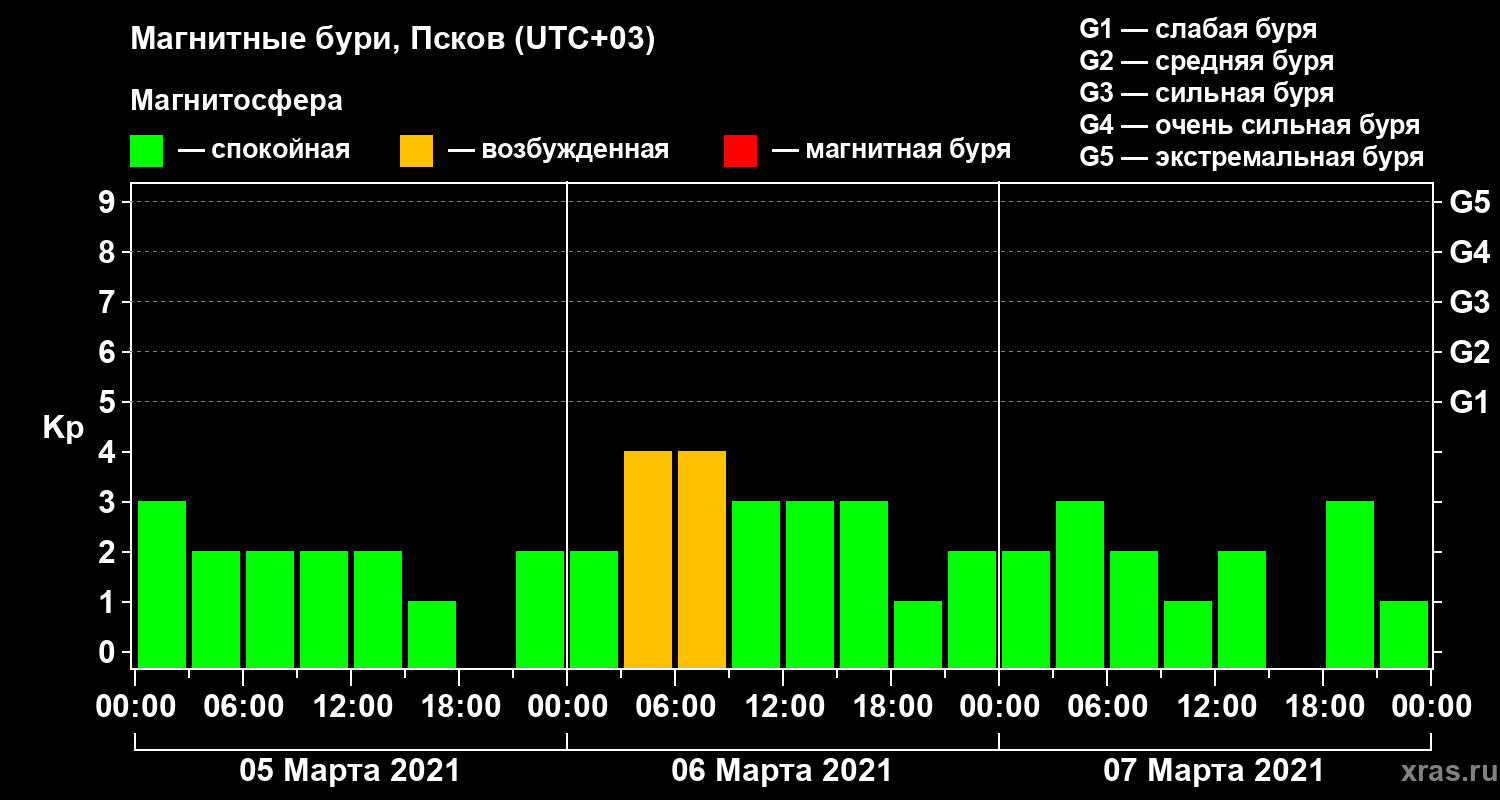Click the only Kp 1 bar on 05 March
This screenshot has height=800, width=1500.
[432, 634]
